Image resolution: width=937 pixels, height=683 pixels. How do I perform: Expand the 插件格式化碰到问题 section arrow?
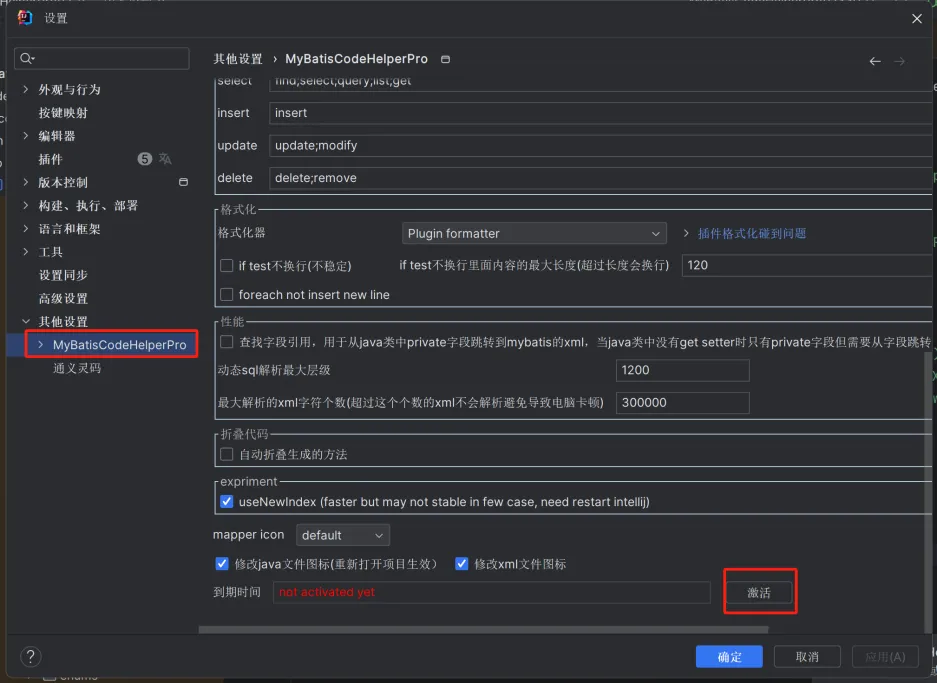pos(686,233)
